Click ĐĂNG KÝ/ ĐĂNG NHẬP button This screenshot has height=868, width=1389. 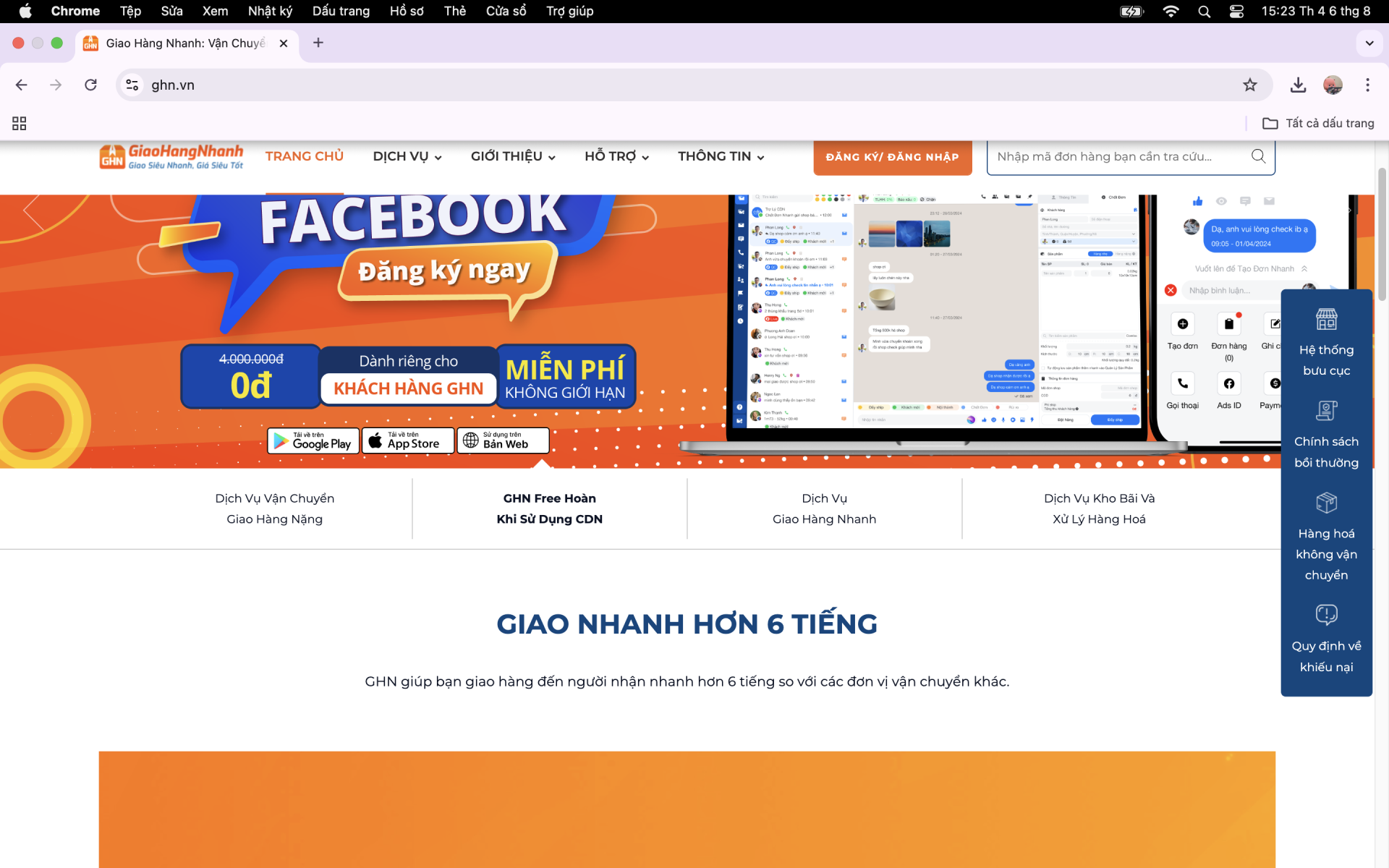pyautogui.click(x=892, y=157)
